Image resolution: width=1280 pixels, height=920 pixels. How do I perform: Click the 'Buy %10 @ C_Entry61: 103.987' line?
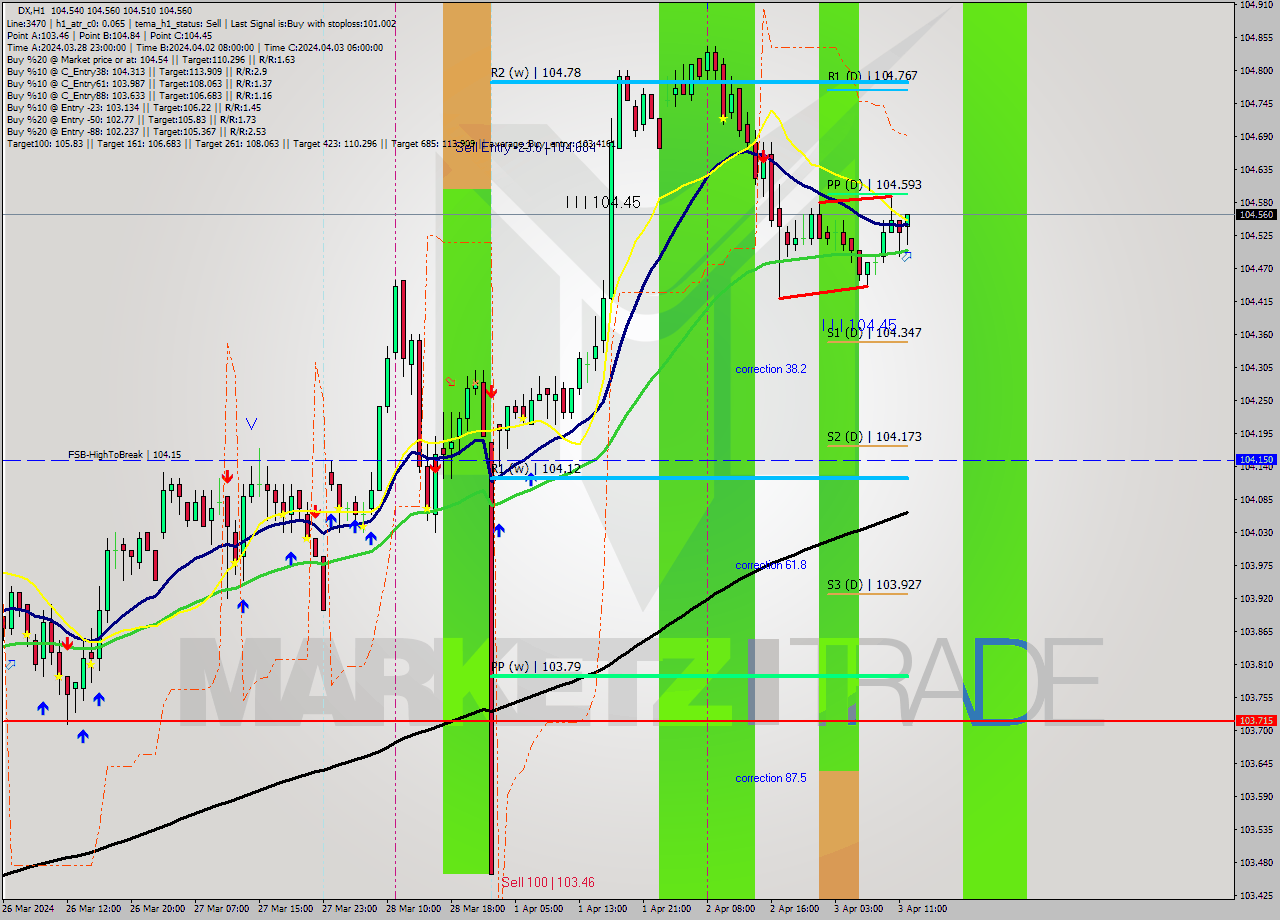click(x=140, y=83)
